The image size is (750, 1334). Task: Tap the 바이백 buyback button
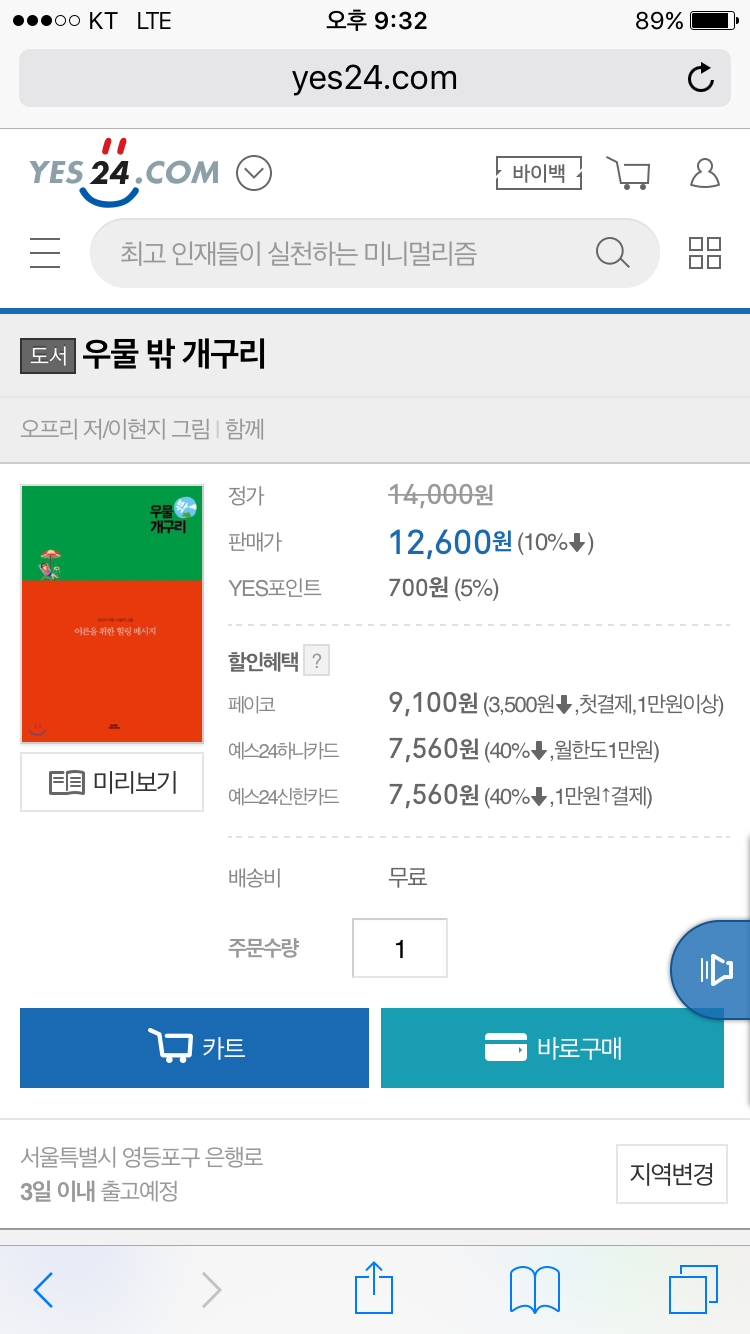point(538,173)
